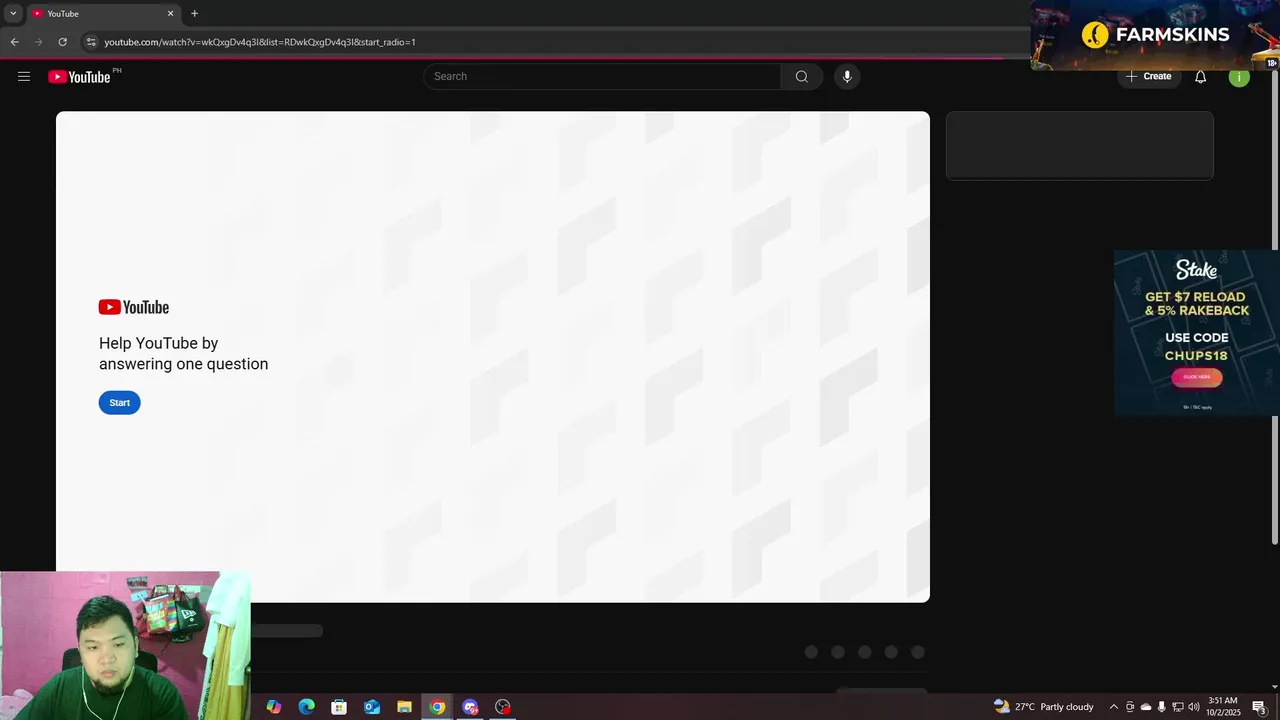
Task: Launch Microsoft Edge from taskbar
Action: 306,707
